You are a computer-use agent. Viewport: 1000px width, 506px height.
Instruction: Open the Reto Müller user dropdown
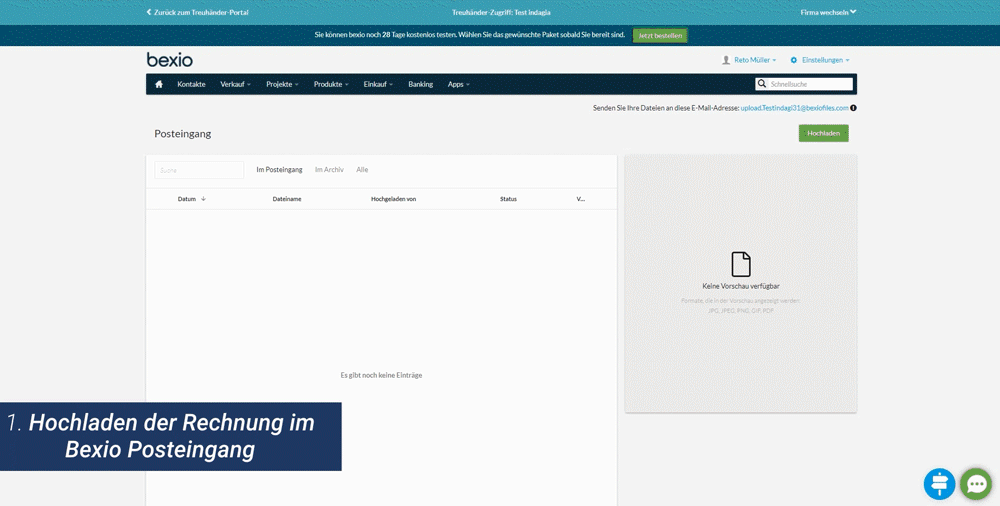pos(749,60)
